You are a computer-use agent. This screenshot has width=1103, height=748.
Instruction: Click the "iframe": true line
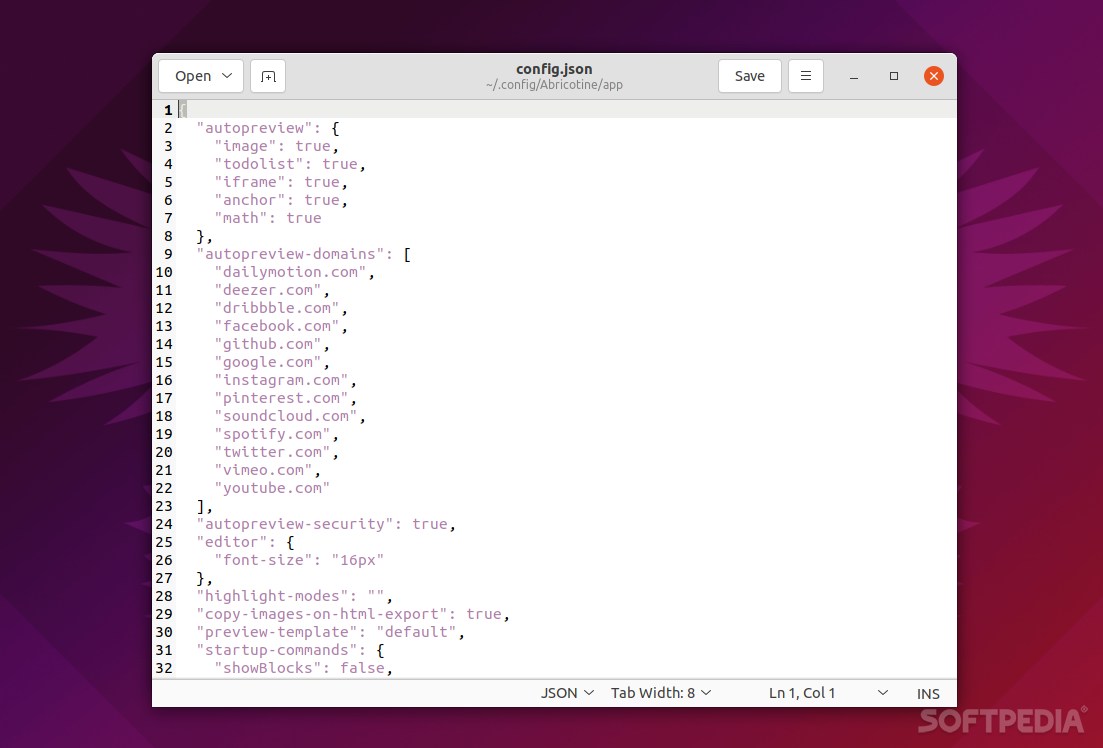(x=281, y=182)
